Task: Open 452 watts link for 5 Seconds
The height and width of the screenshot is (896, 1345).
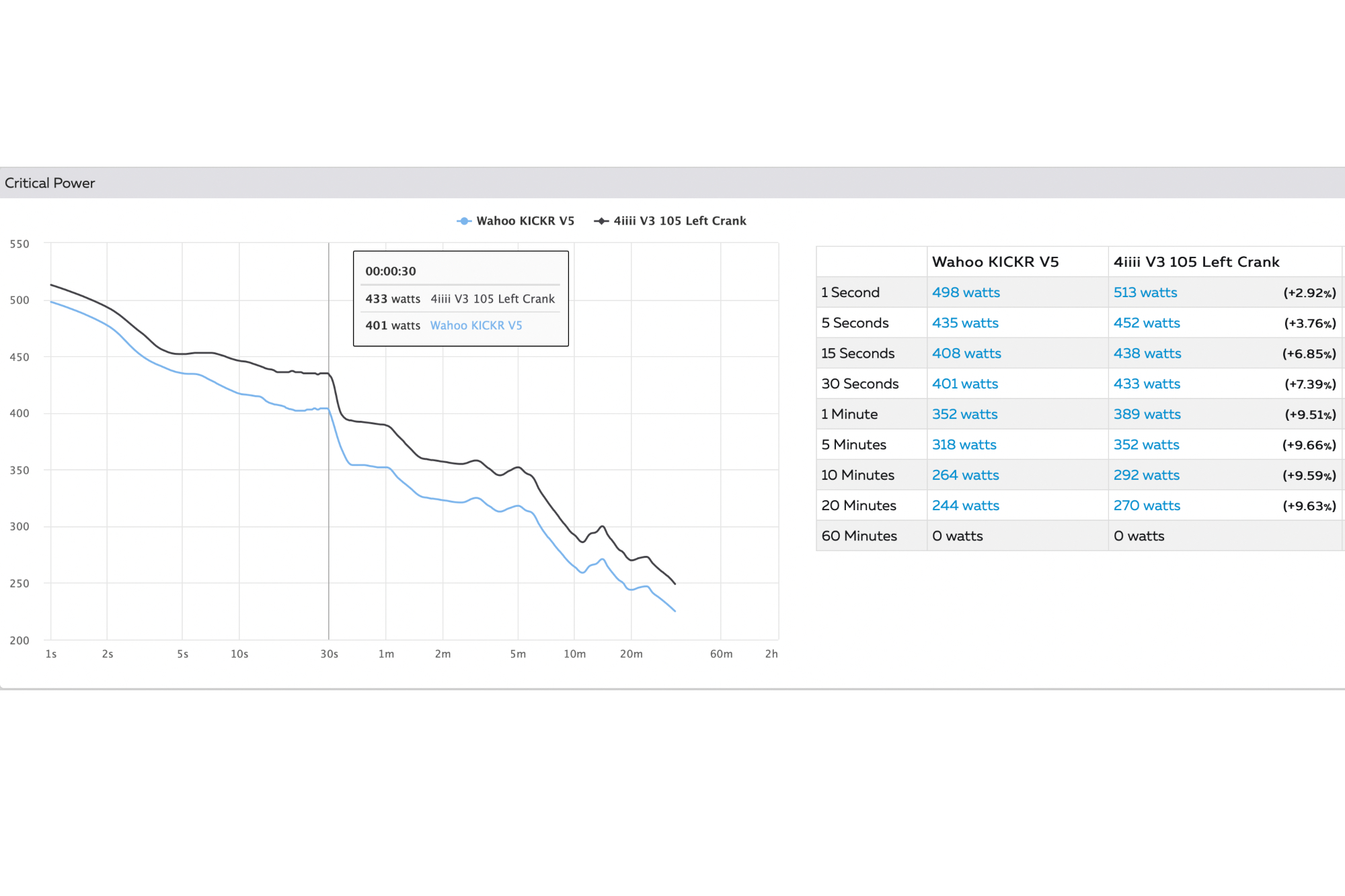Action: click(x=1147, y=323)
